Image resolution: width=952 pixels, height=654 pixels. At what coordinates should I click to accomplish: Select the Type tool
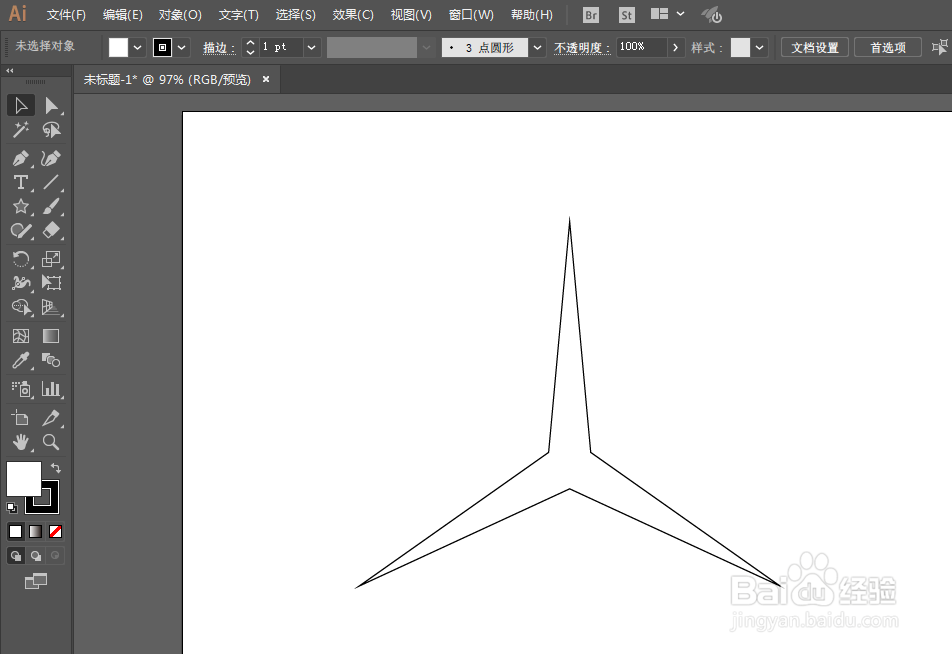point(21,182)
